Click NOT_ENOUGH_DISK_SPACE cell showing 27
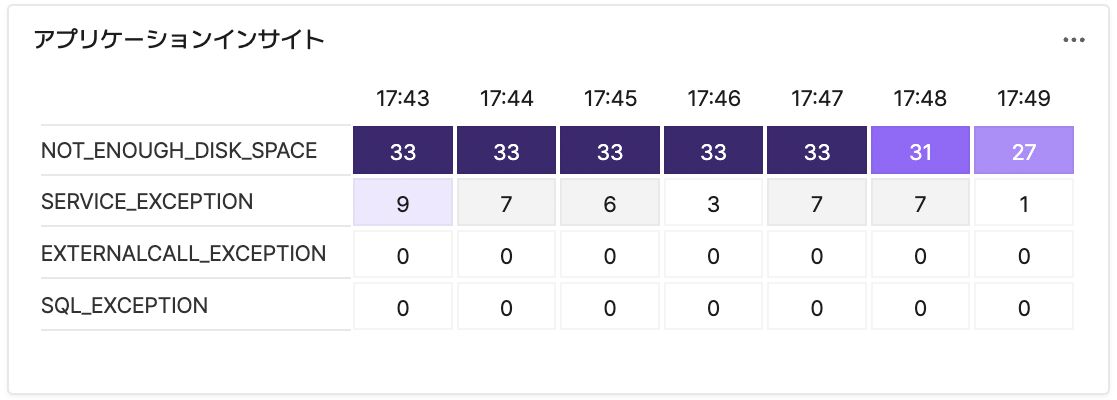 [1024, 151]
